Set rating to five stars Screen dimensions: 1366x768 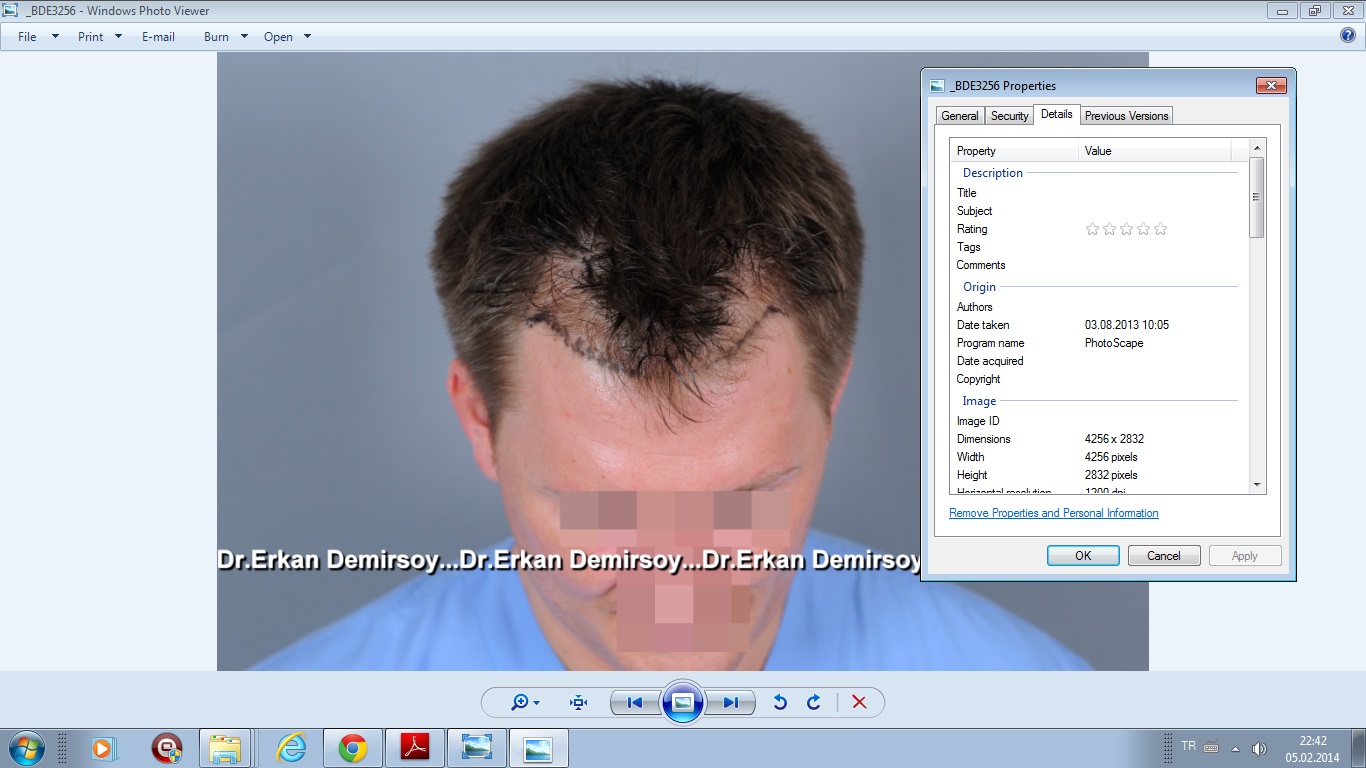[x=1160, y=229]
